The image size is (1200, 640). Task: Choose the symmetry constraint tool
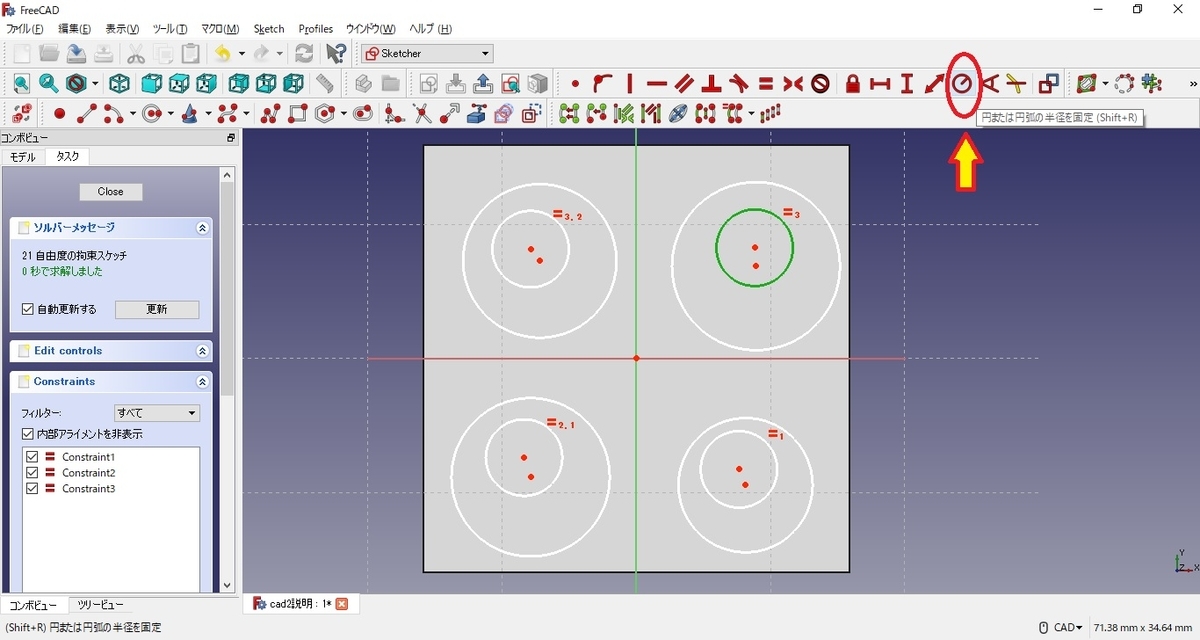pos(793,84)
